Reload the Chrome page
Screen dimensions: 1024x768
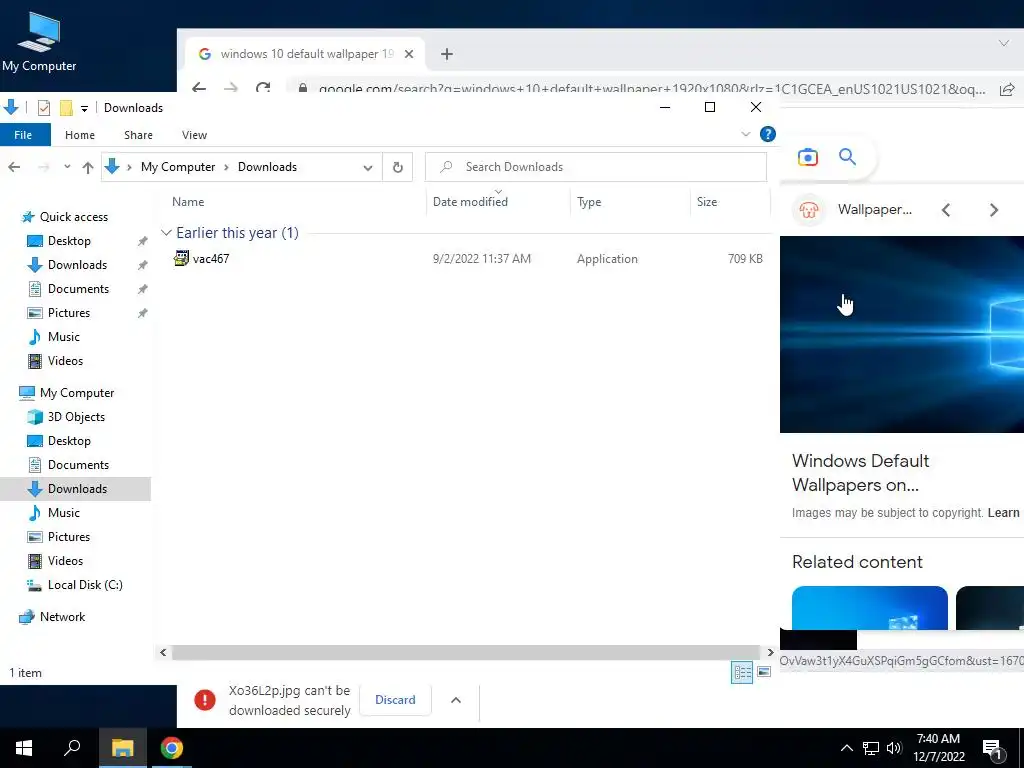[263, 88]
